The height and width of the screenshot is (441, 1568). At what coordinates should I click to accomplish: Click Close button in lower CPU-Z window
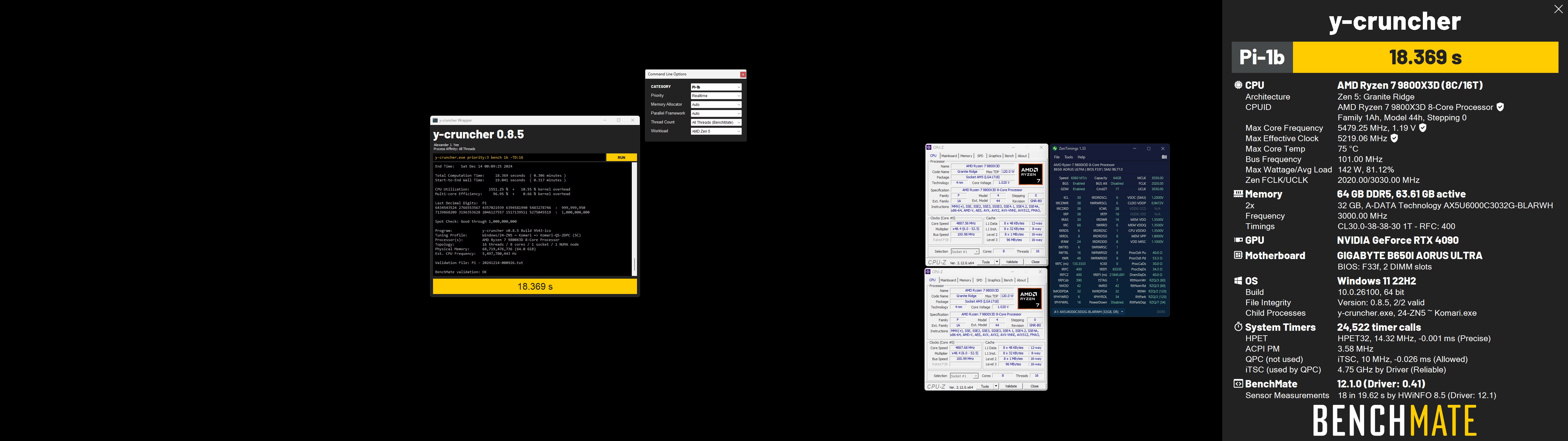[x=1035, y=386]
